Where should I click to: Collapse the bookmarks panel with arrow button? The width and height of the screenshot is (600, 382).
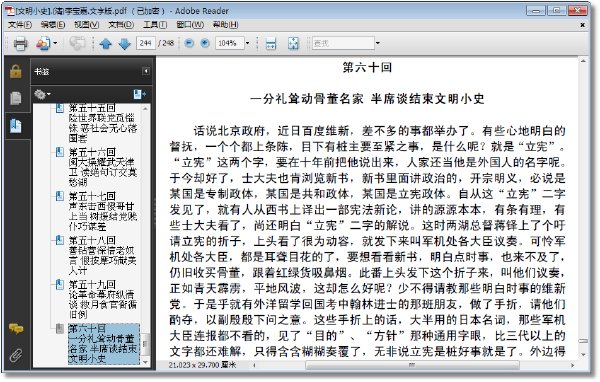tap(146, 71)
